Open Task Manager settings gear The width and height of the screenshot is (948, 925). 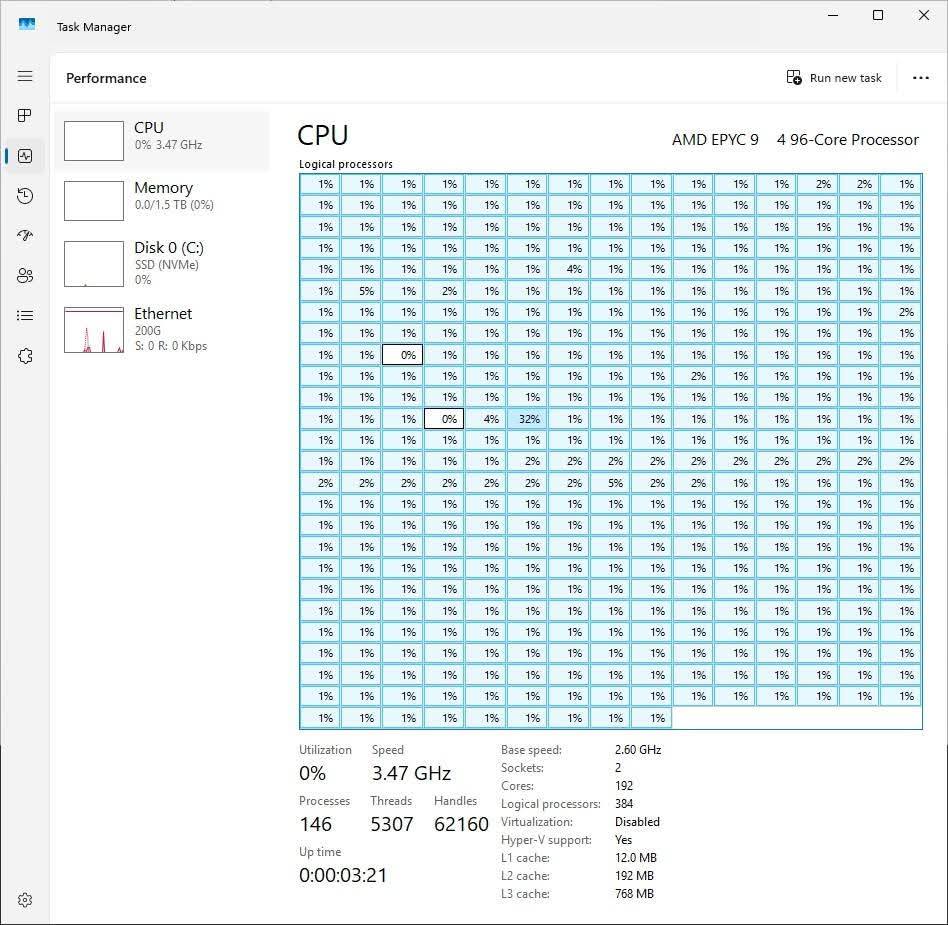(25, 900)
